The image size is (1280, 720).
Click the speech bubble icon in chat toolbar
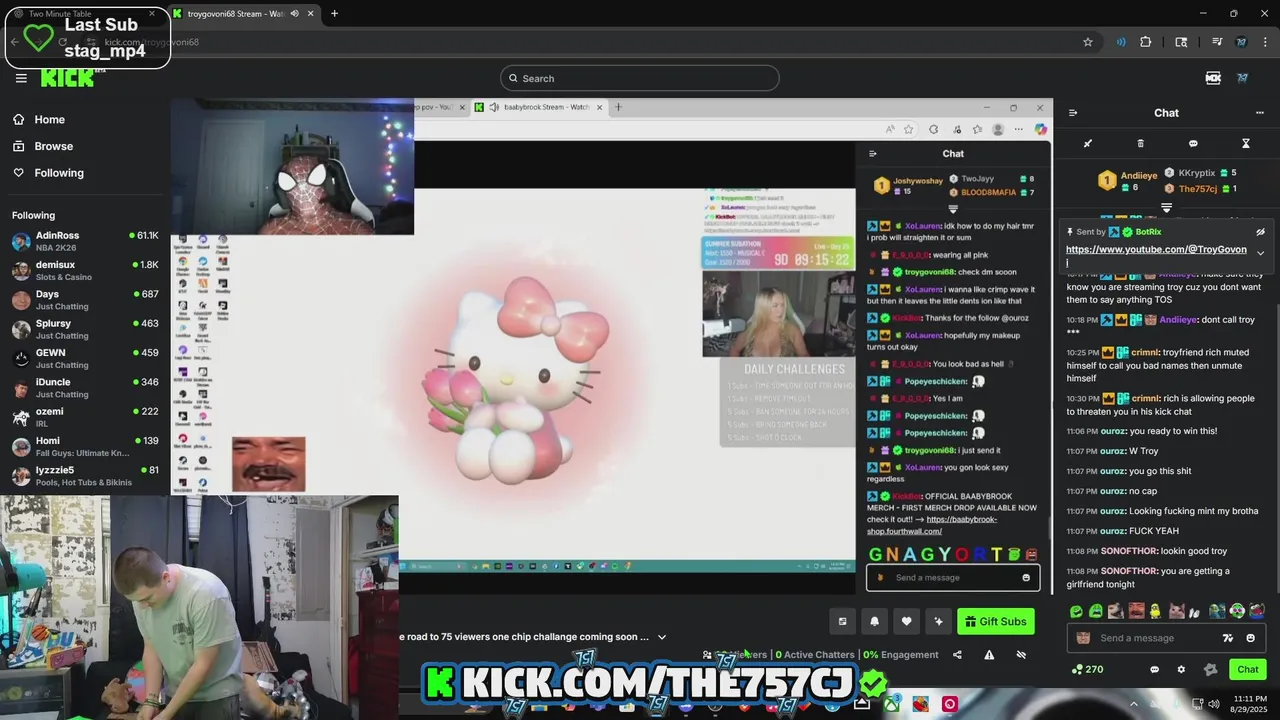tap(1193, 144)
